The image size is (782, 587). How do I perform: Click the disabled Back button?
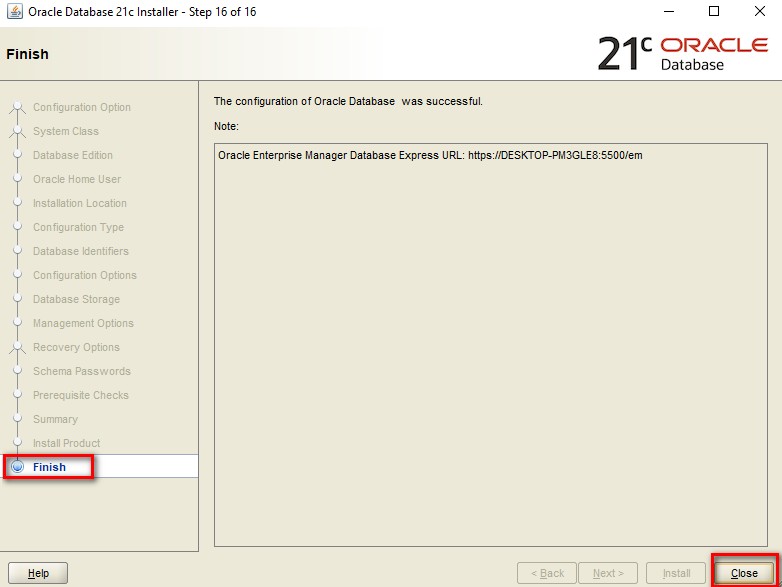click(547, 573)
